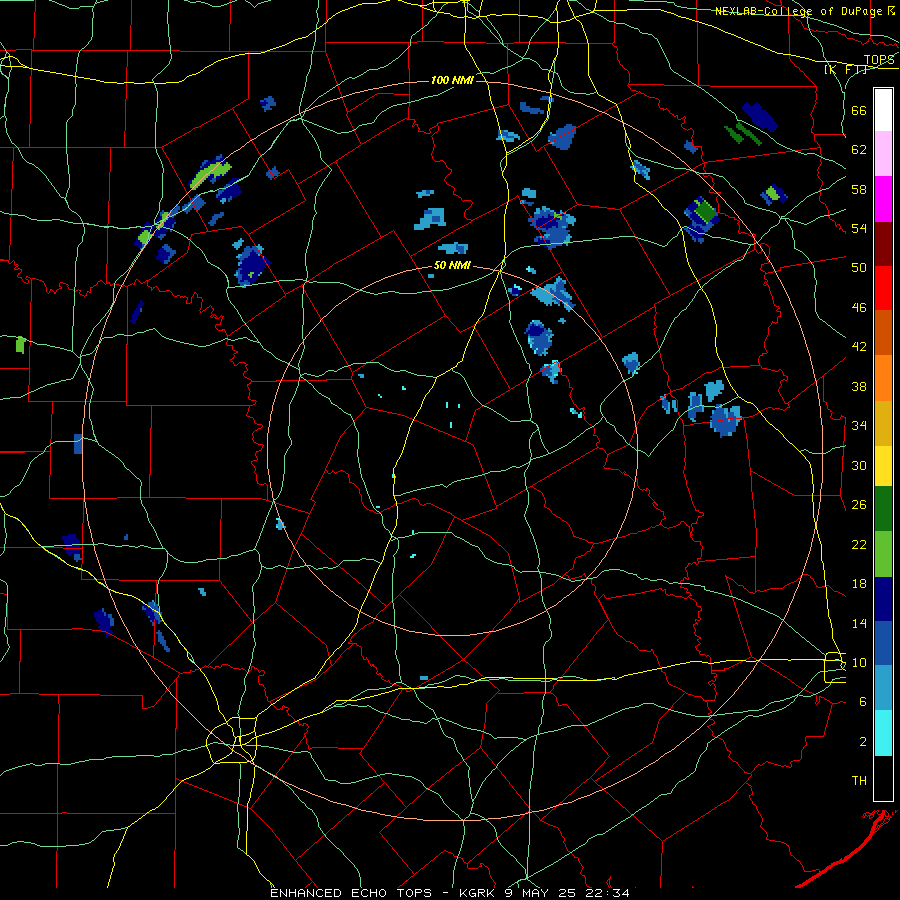Viewport: 900px width, 900px height.
Task: Click the 100 NMI range ring label
Action: (x=452, y=80)
